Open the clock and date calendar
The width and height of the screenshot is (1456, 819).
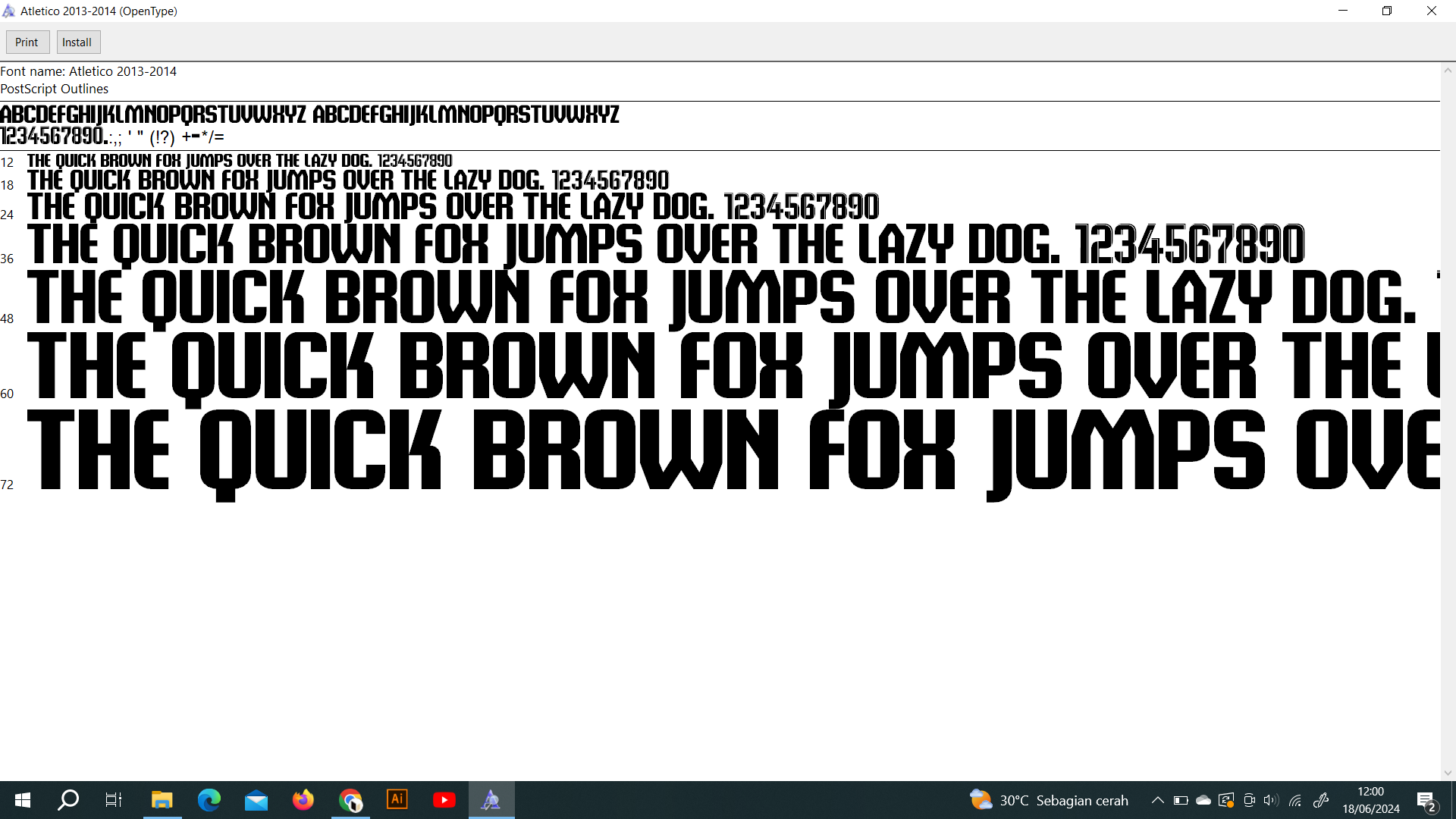[x=1370, y=800]
